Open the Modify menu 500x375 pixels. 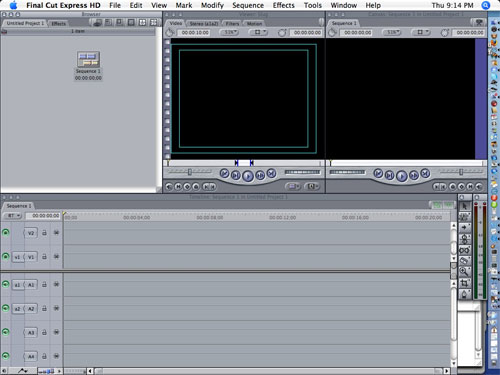[x=212, y=5]
